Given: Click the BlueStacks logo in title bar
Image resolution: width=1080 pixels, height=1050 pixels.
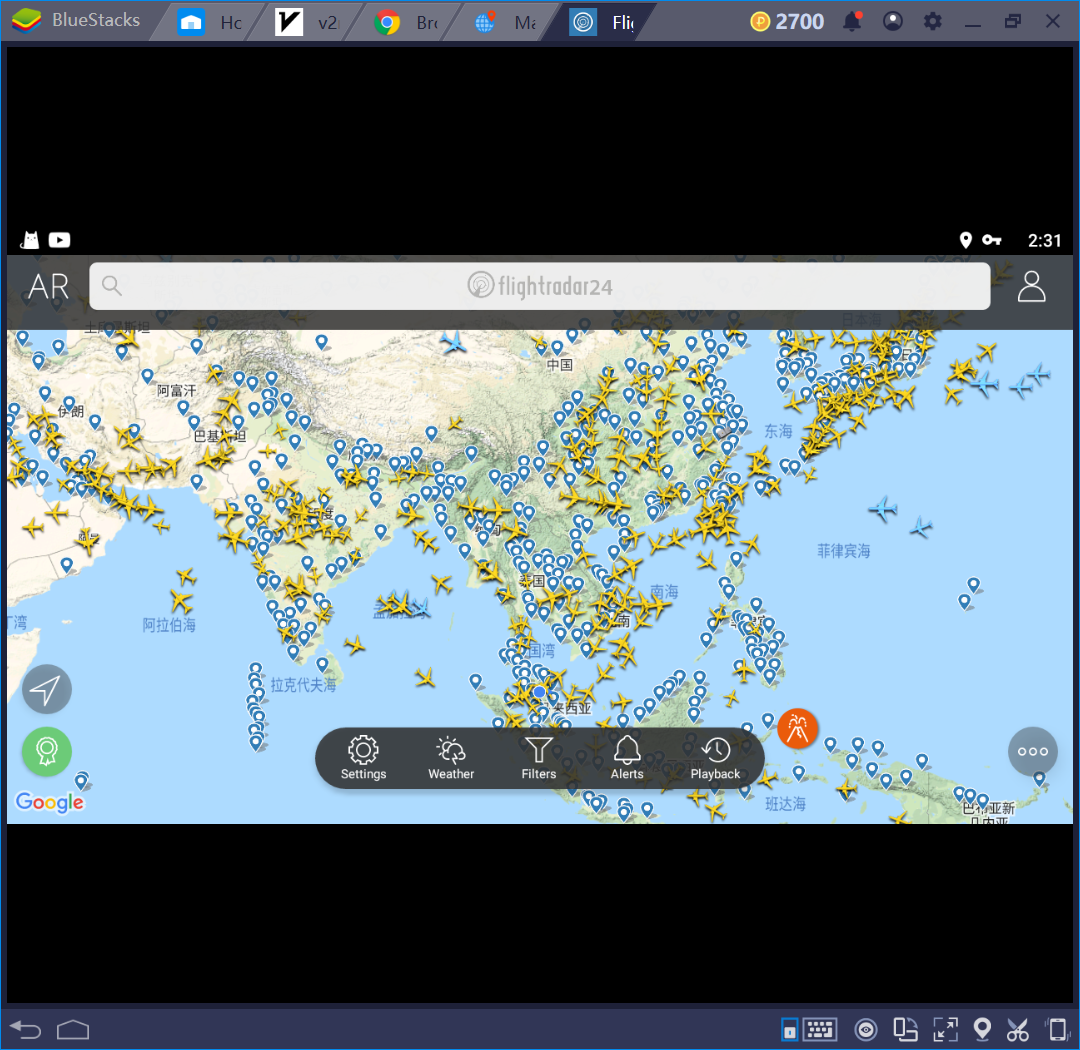Looking at the screenshot, I should click(x=26, y=21).
